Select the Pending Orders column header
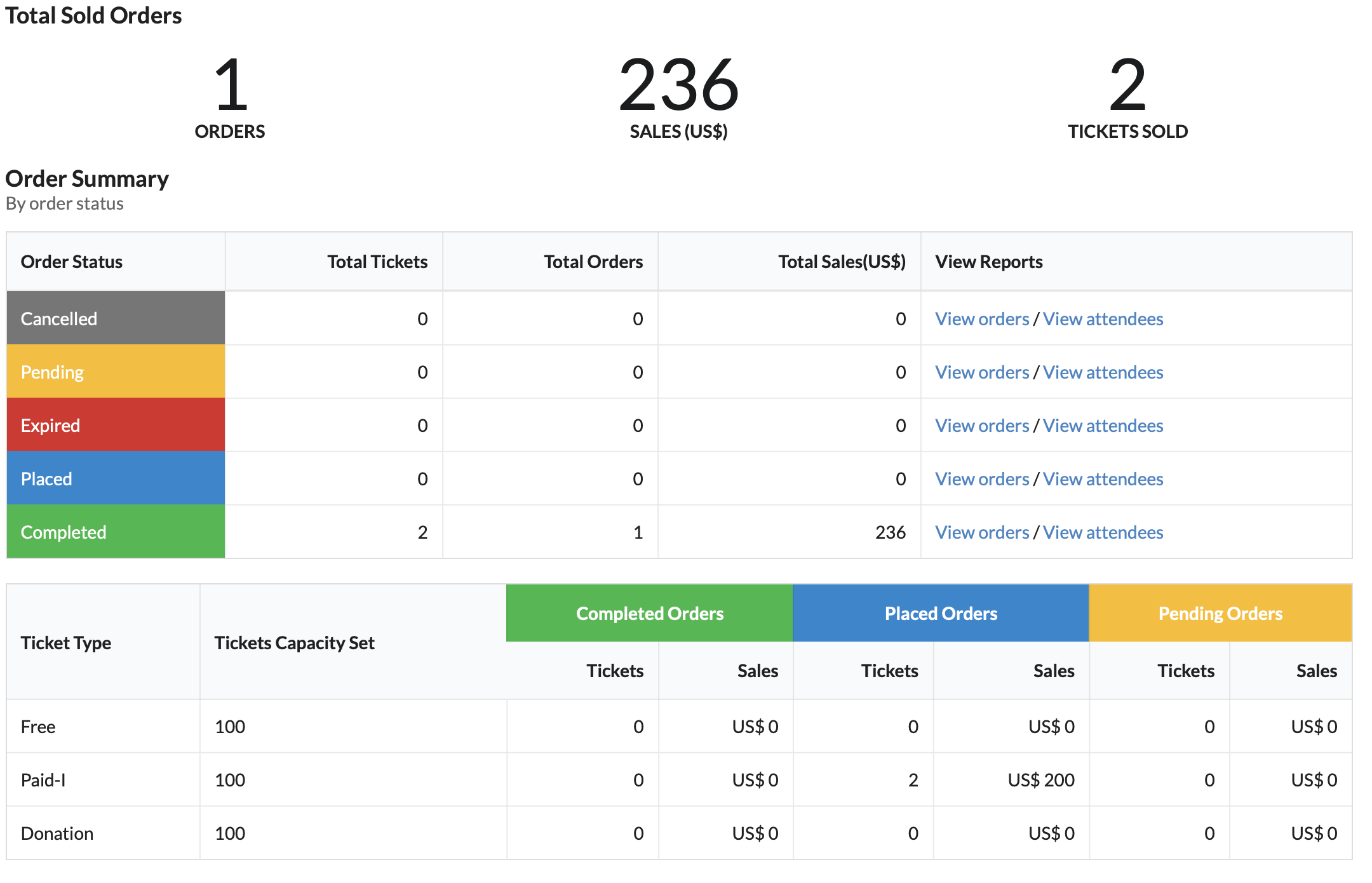The image size is (1372, 883). (x=1220, y=613)
